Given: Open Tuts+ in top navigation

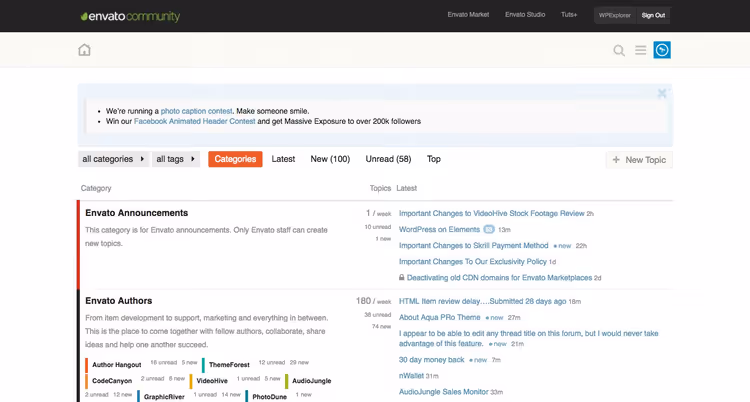Looking at the screenshot, I should (569, 15).
